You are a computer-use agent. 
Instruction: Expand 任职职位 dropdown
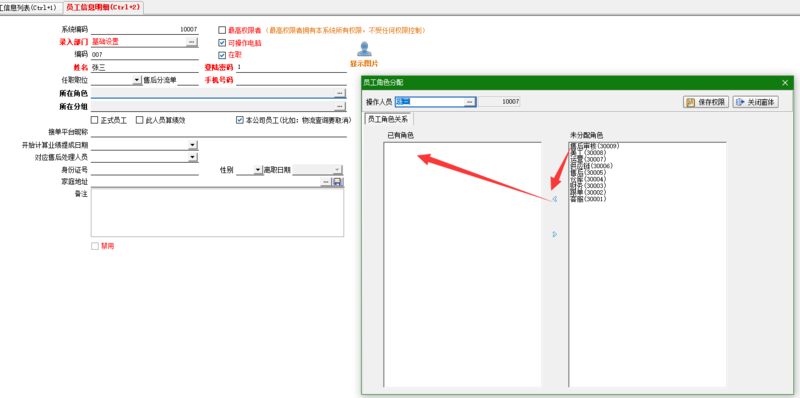coord(137,80)
